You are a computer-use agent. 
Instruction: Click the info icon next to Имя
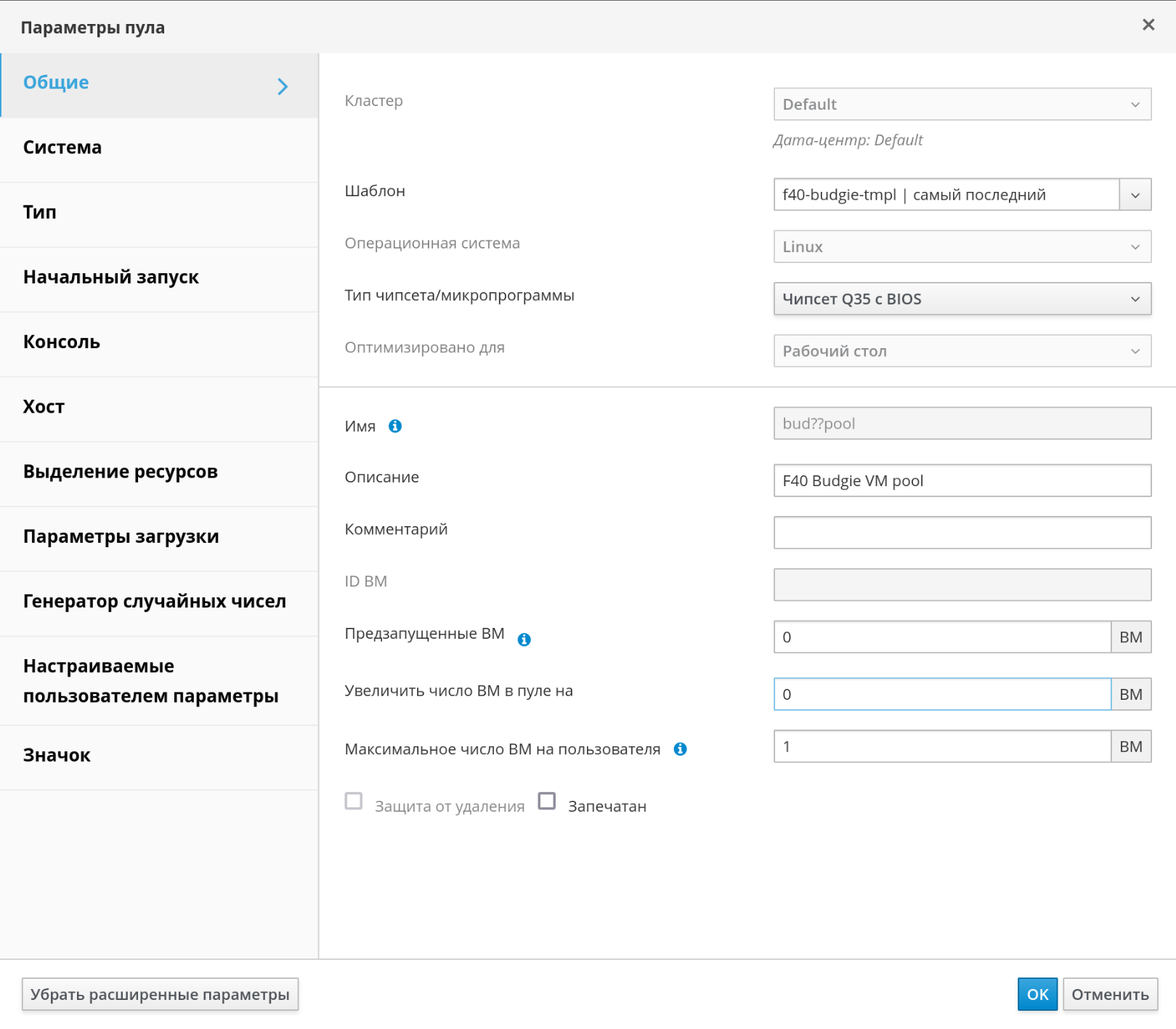(395, 426)
